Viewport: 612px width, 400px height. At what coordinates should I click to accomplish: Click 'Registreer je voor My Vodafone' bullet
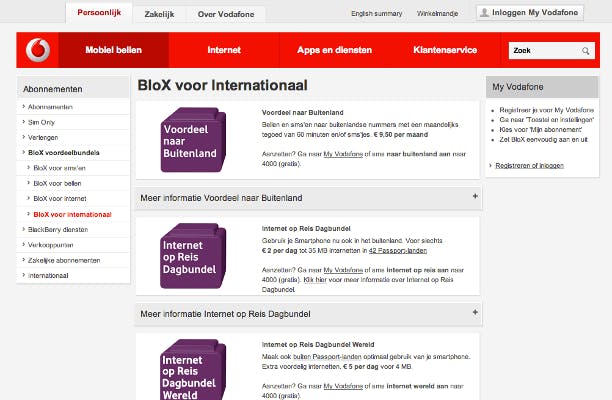tap(546, 110)
